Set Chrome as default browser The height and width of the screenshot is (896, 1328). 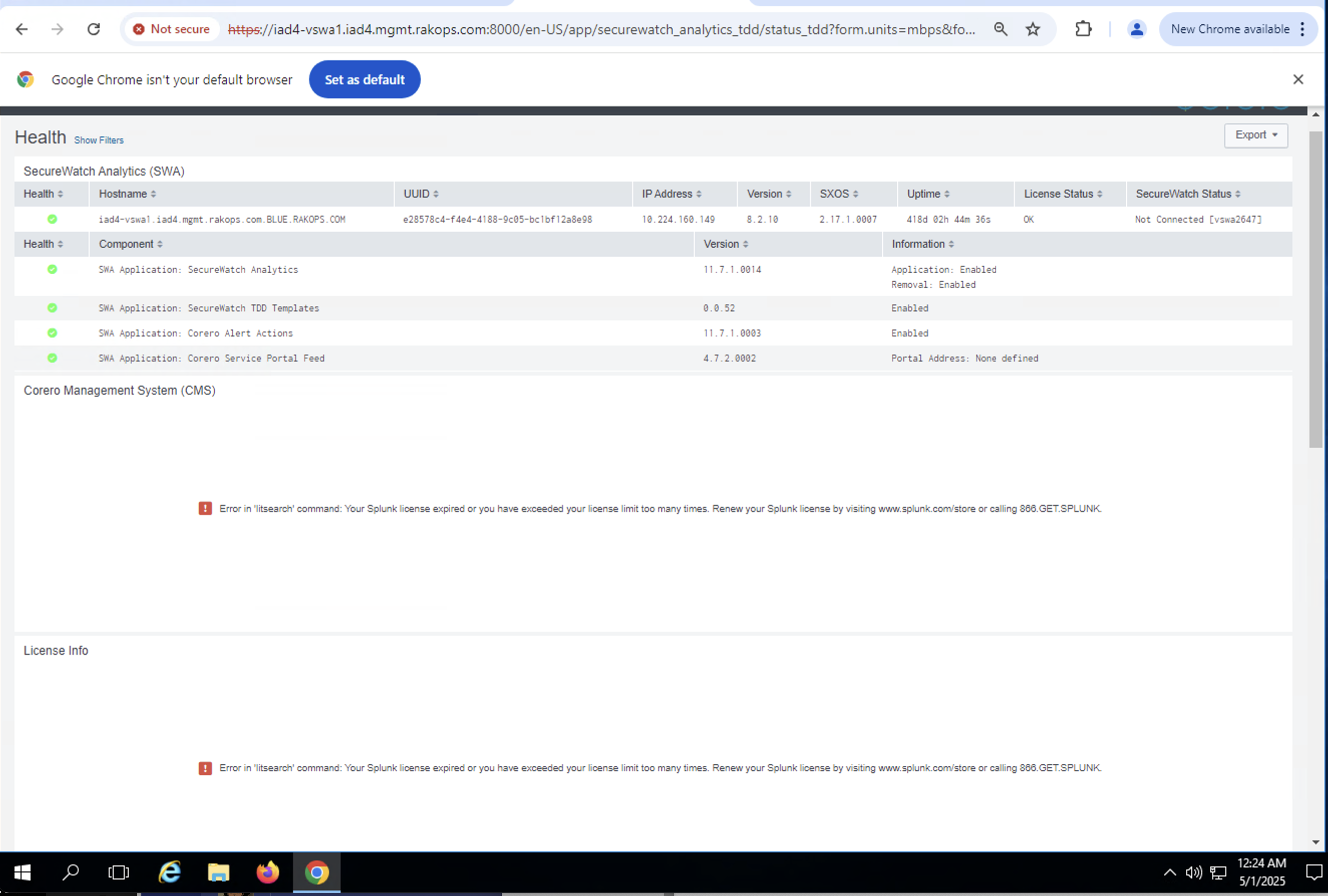click(x=364, y=79)
